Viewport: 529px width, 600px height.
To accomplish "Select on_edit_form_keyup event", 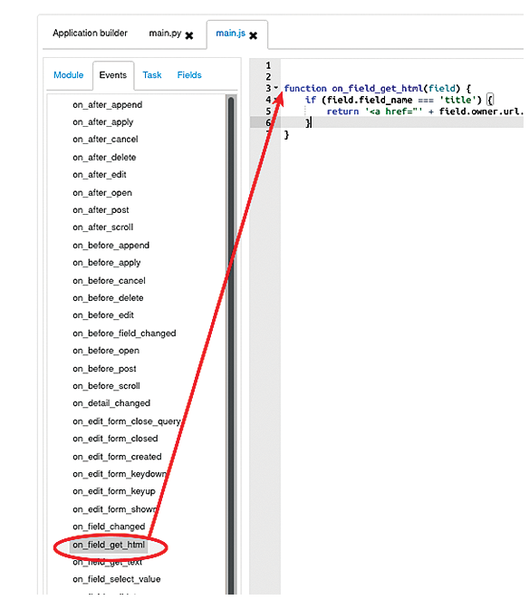I will (x=114, y=492).
